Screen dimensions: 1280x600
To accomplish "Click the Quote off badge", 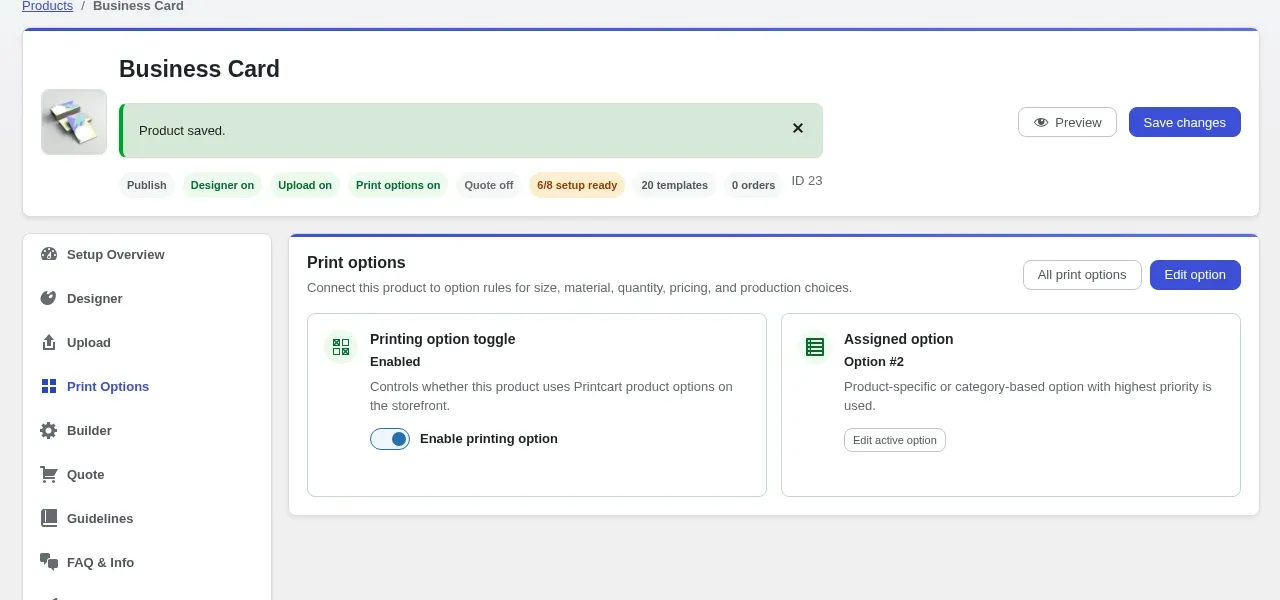I will click(x=489, y=185).
